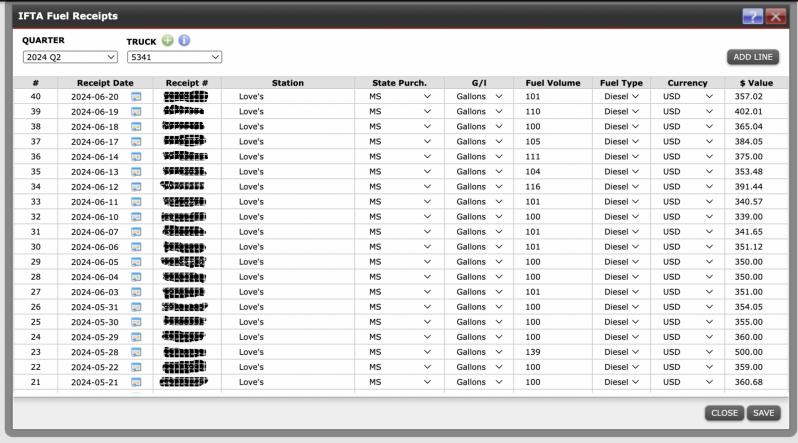Open calendar icon for receipt 2024-05-29
798x443 pixels.
(136, 337)
